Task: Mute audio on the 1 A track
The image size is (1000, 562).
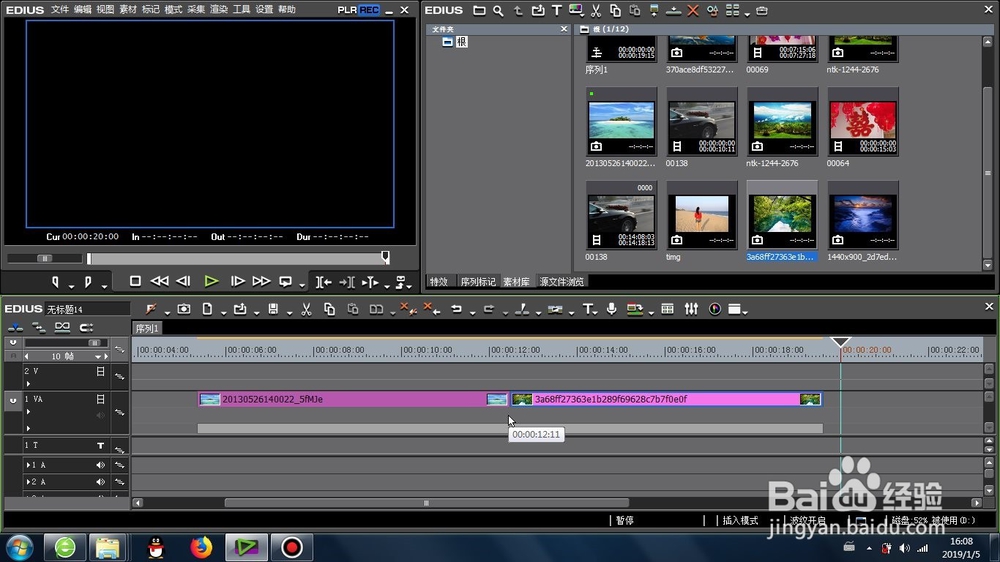Action: (100, 465)
